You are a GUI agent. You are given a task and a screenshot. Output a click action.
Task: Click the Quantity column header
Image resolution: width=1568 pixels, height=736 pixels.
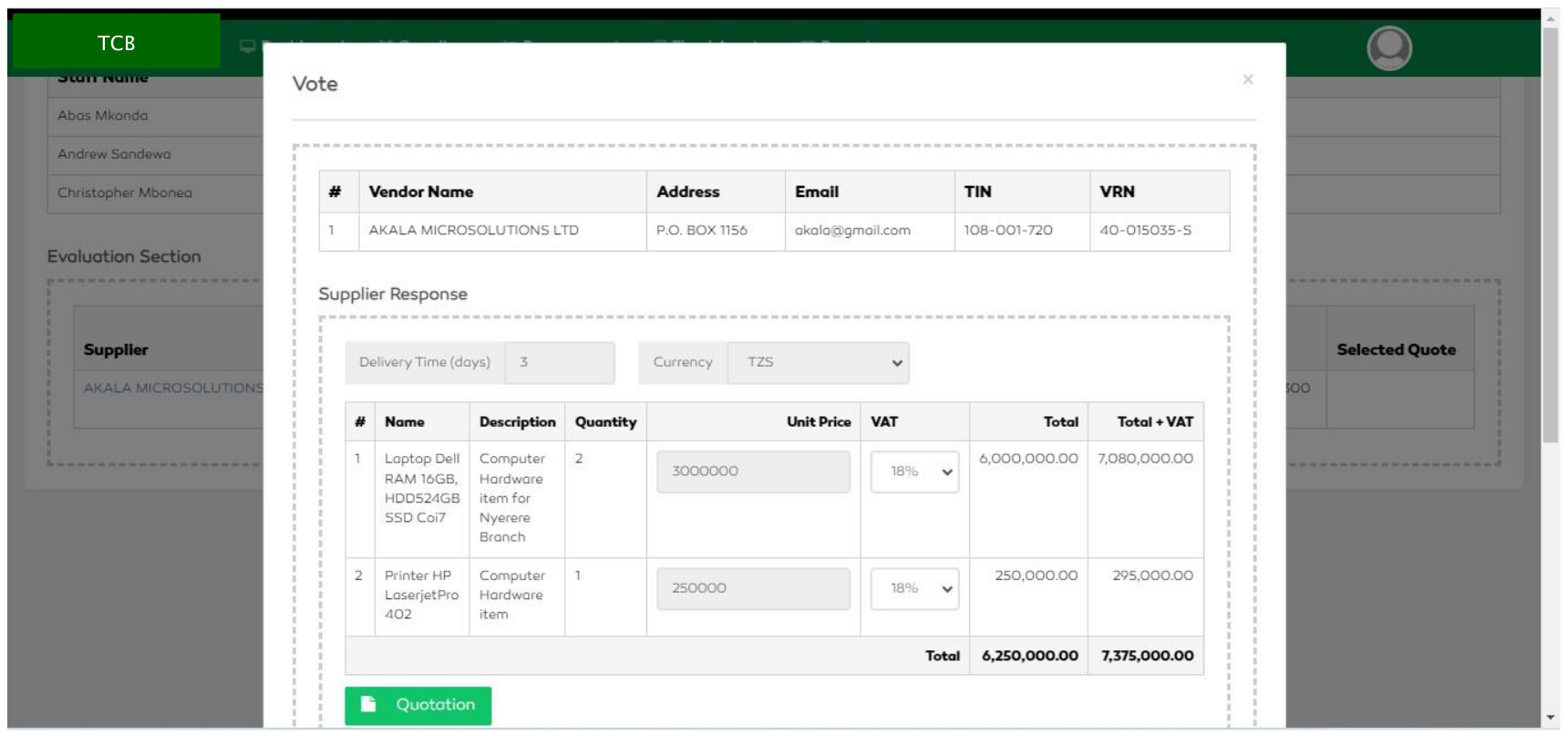[x=605, y=421]
